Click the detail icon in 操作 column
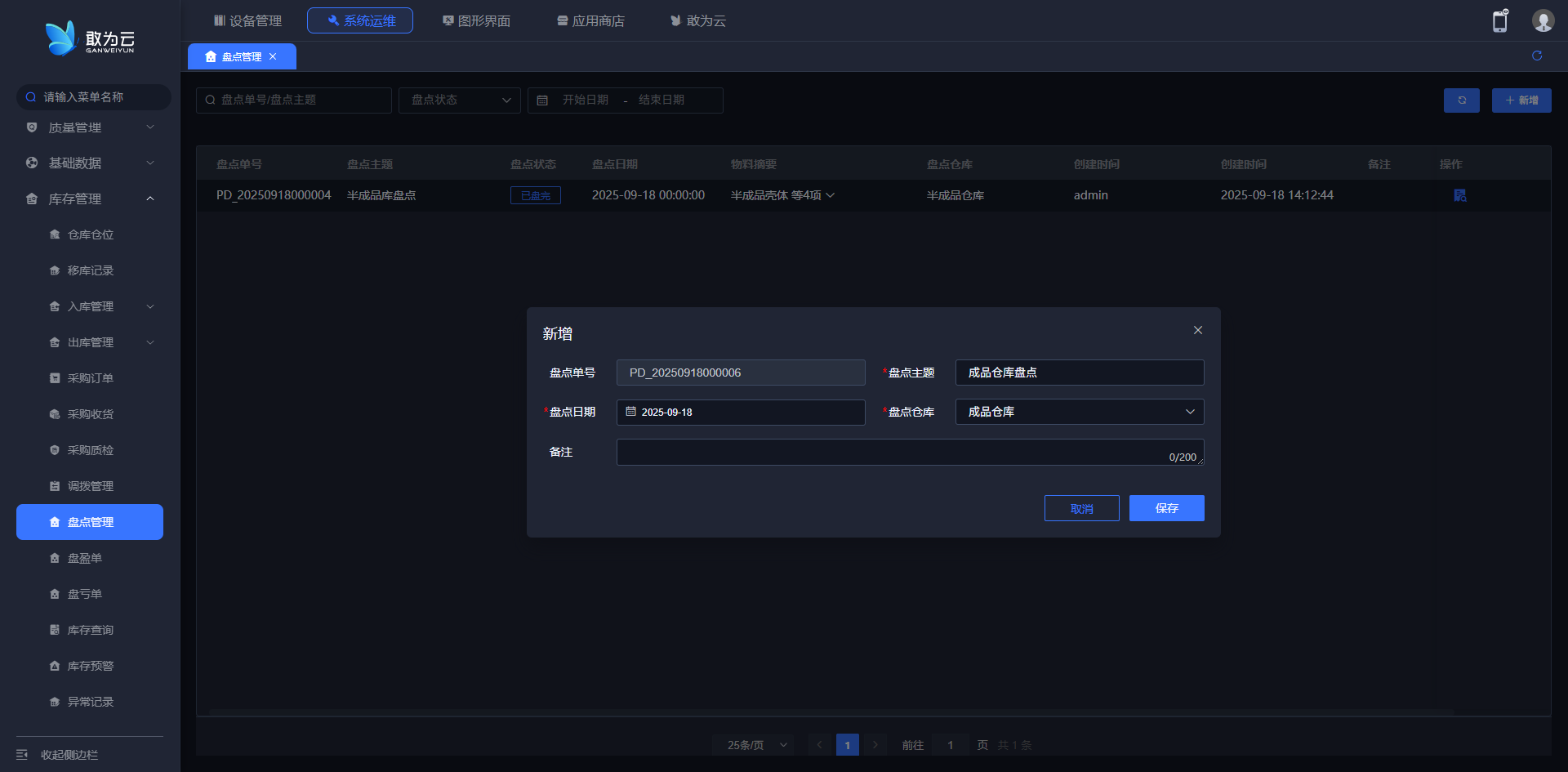 coord(1459,195)
